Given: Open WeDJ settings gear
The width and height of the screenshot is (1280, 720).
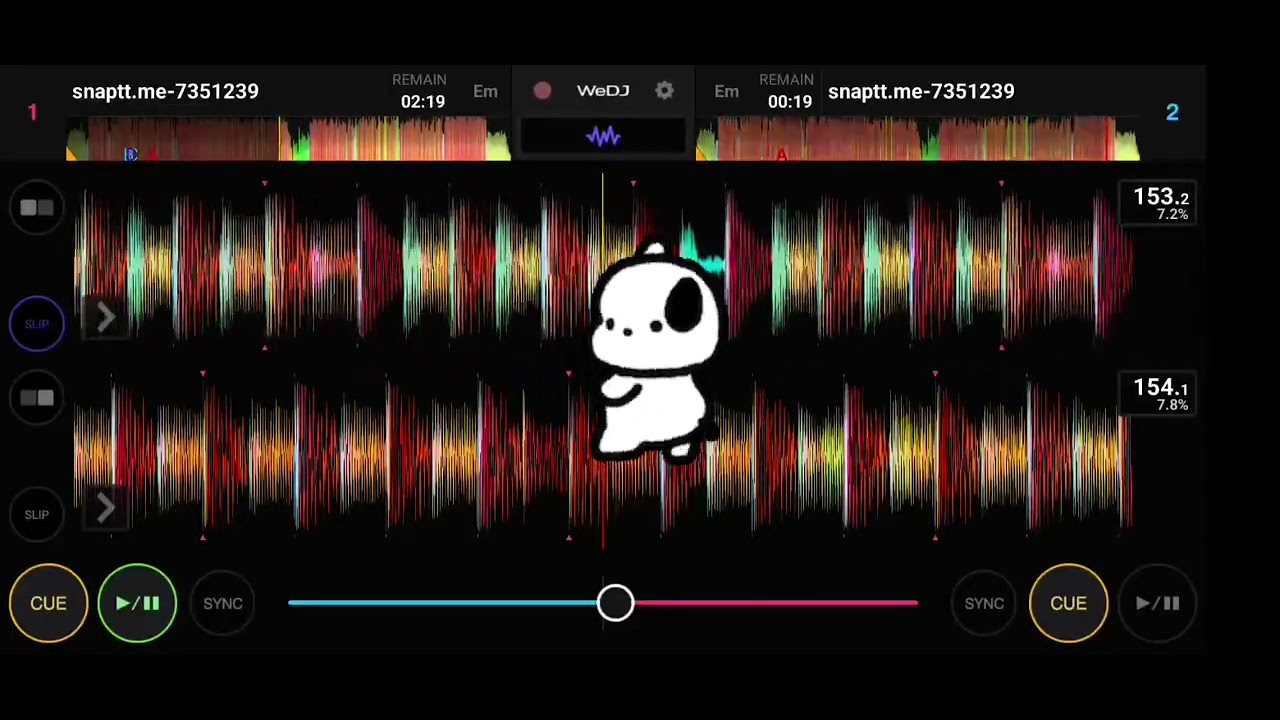Looking at the screenshot, I should coord(664,91).
